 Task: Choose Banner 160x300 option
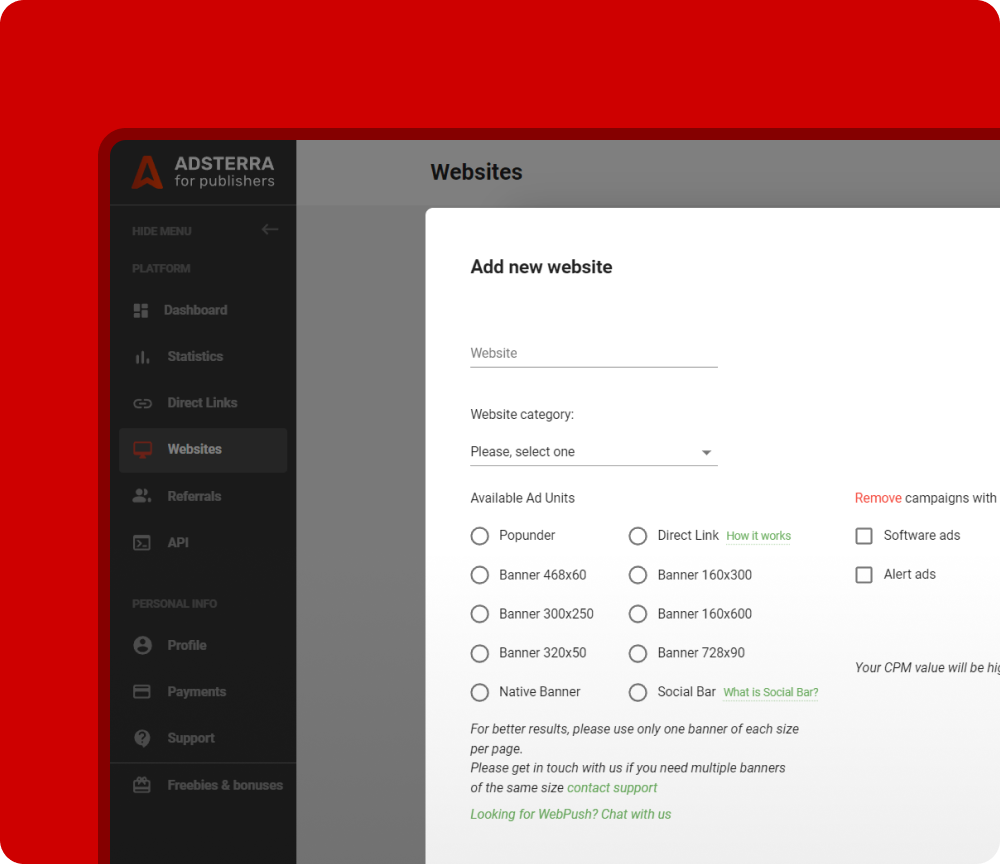(x=638, y=575)
